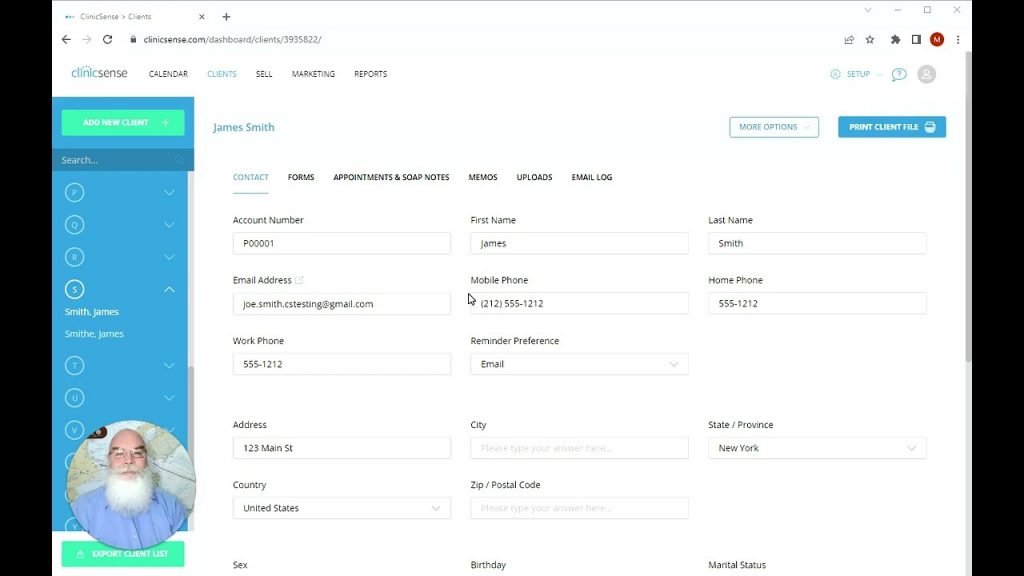Click the search magnifier icon in sidebar
Screen dimensions: 1024x576
click(180, 160)
